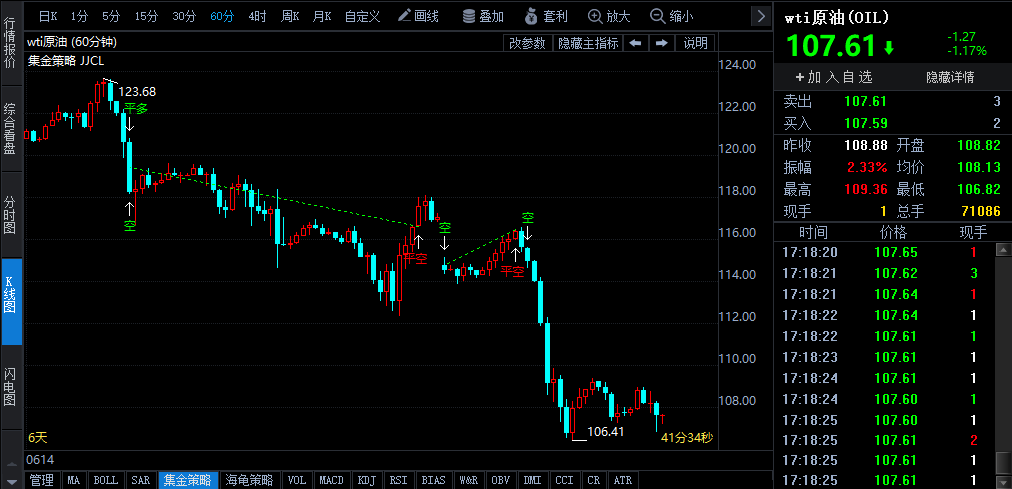Image resolution: width=1012 pixels, height=489 pixels.
Task: Click the 41分34秒 countdown label
Action: click(687, 438)
